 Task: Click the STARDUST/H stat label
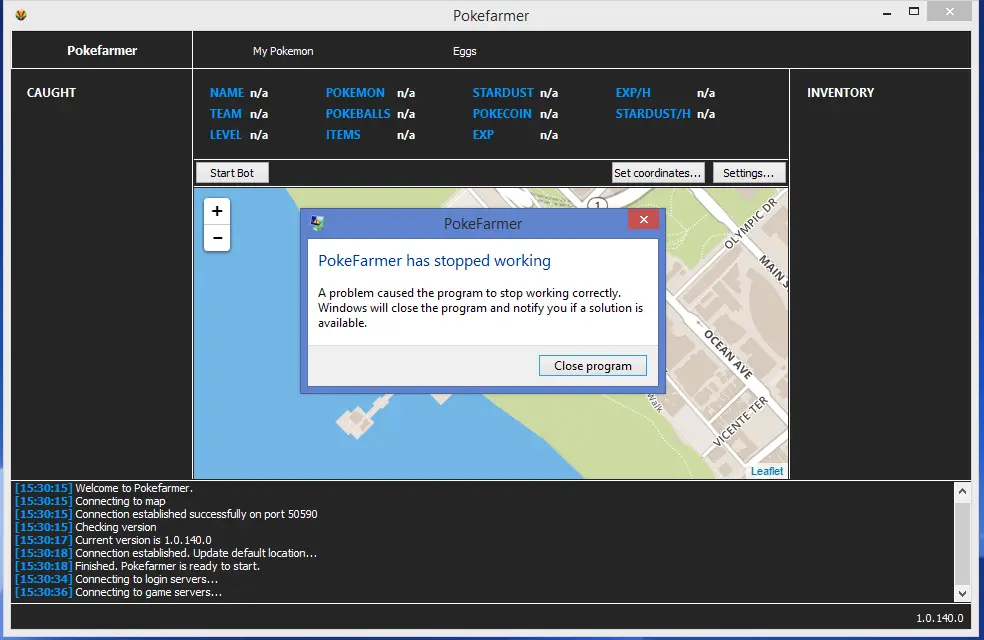click(x=653, y=114)
